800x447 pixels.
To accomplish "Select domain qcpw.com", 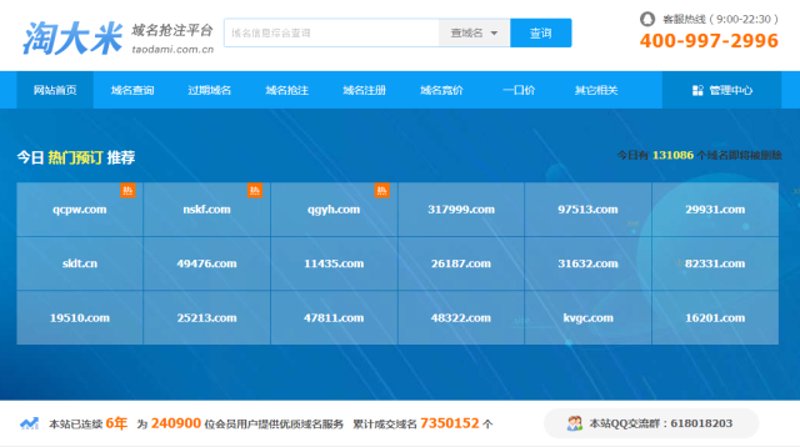I will pos(80,209).
